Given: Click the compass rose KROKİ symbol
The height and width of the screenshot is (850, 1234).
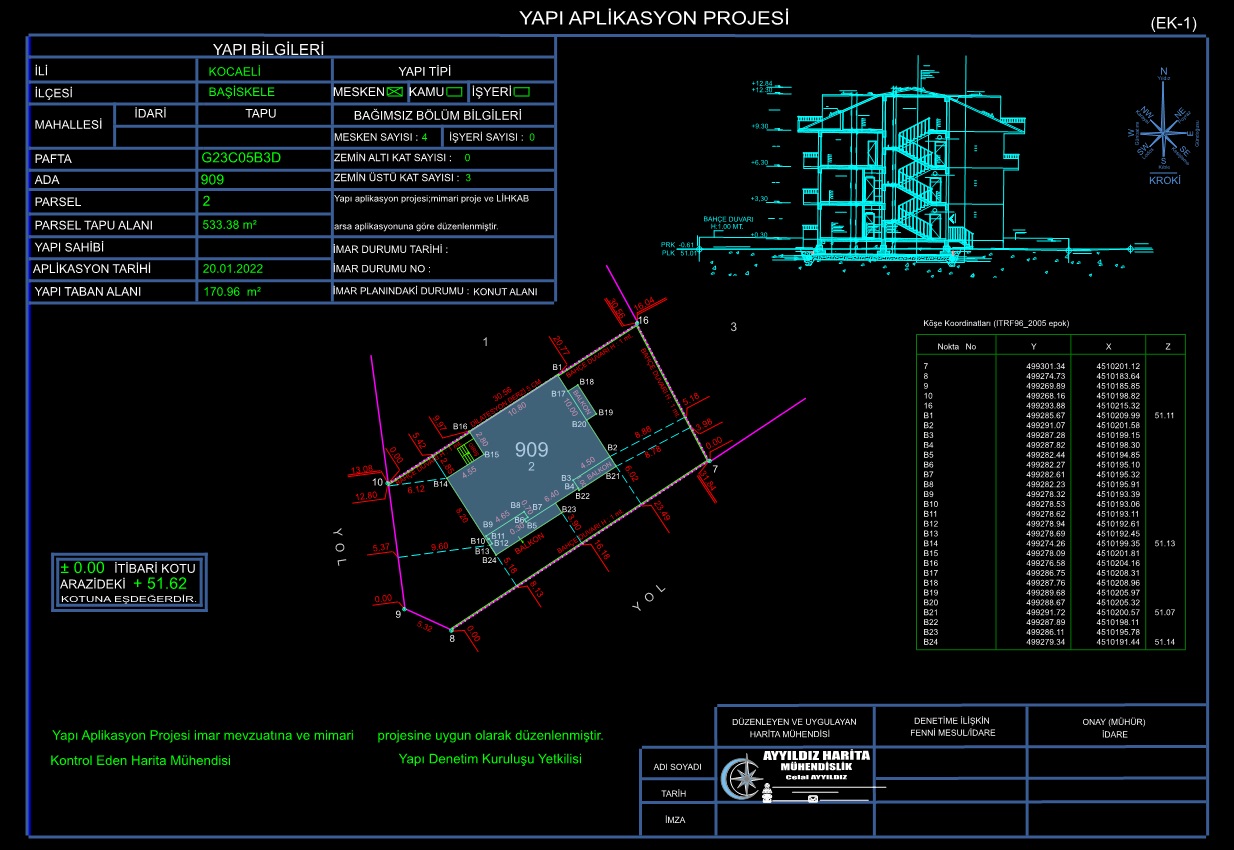Looking at the screenshot, I should click(1163, 130).
